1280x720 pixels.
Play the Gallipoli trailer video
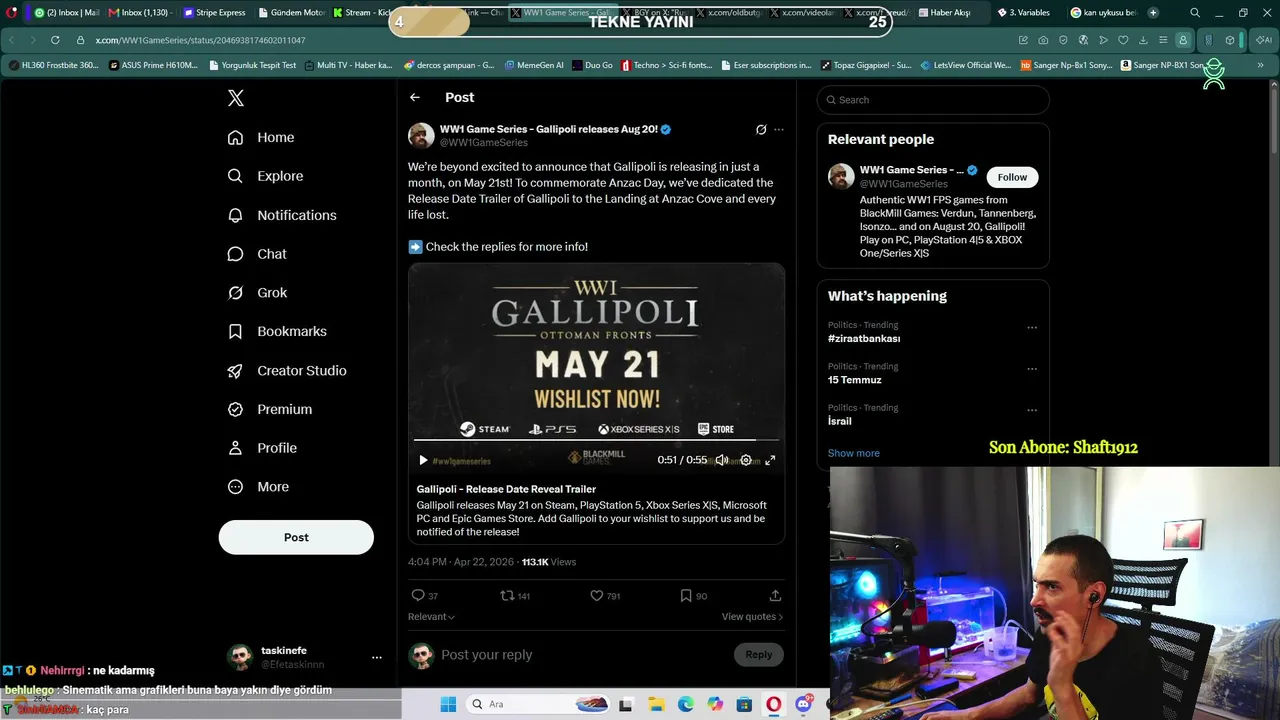tap(423, 460)
